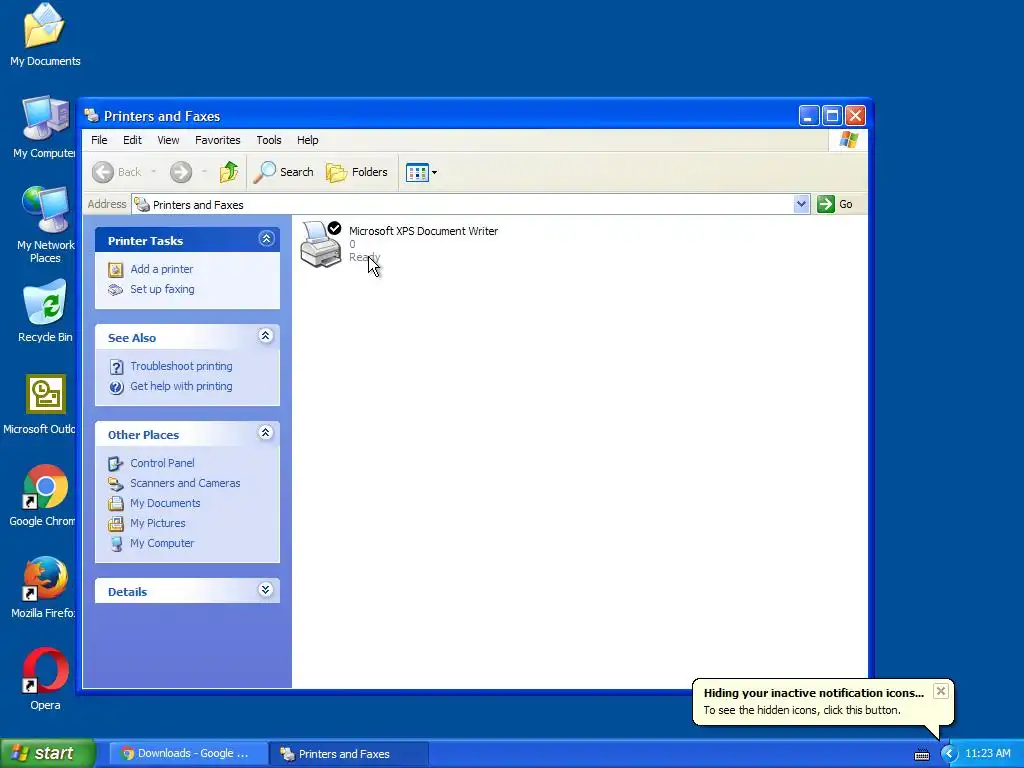Open the View menu
This screenshot has height=768, width=1024.
tap(168, 140)
